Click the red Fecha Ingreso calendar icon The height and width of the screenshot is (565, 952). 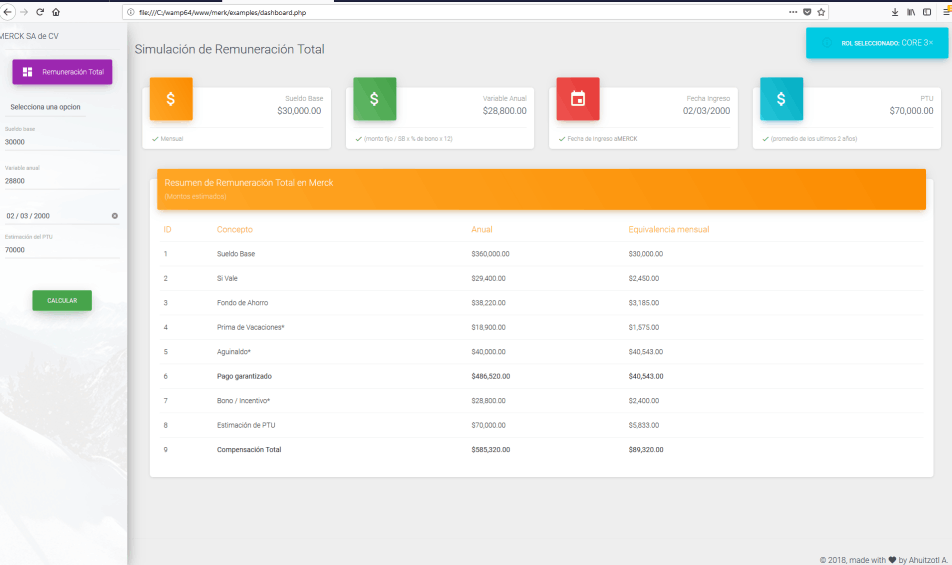577,99
